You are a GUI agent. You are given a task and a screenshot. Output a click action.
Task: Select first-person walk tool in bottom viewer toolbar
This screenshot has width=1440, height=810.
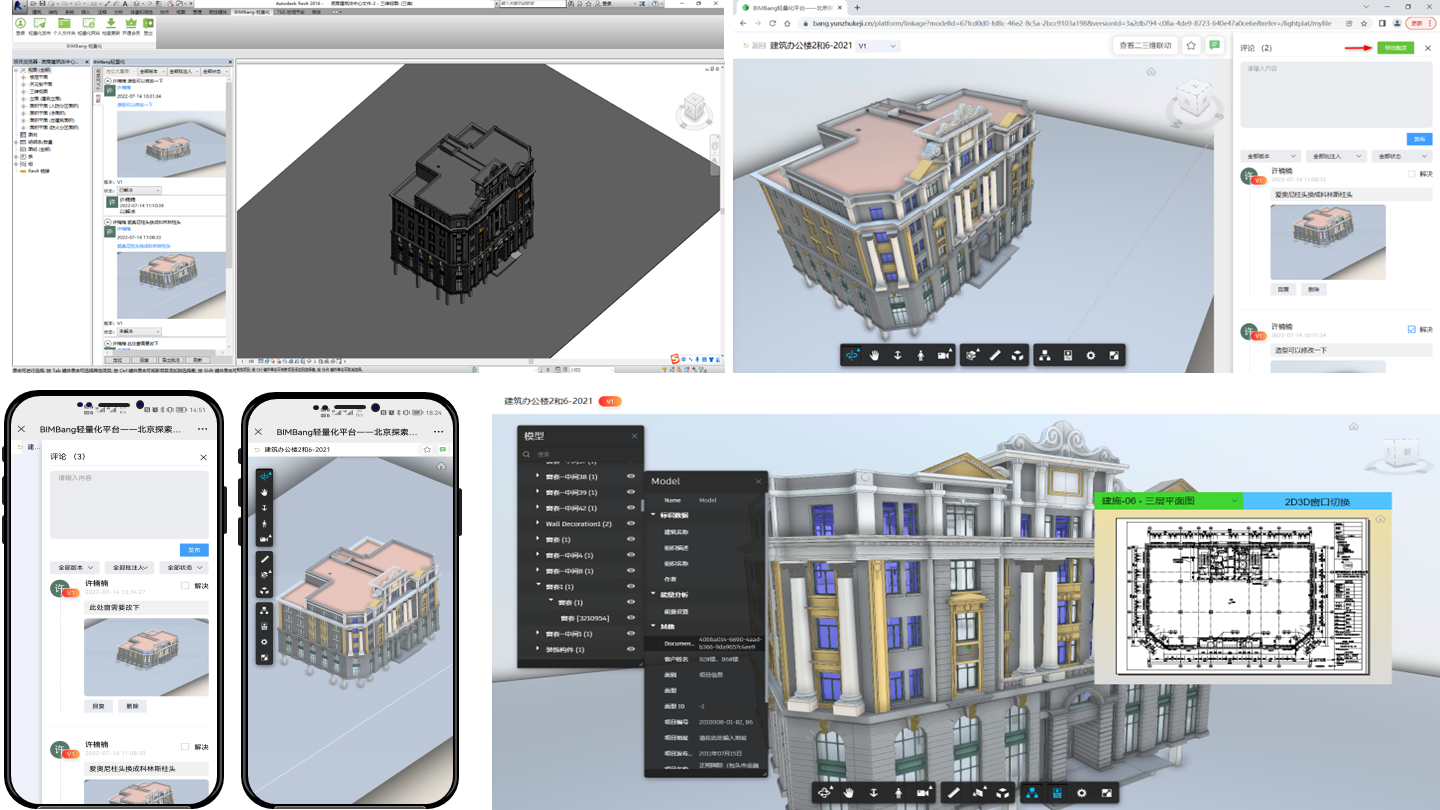click(897, 792)
